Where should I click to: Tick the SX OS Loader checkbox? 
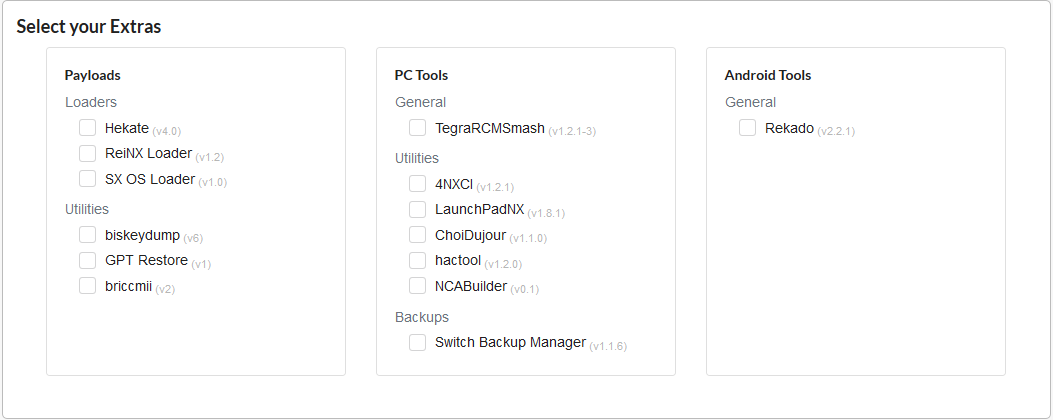click(x=87, y=179)
